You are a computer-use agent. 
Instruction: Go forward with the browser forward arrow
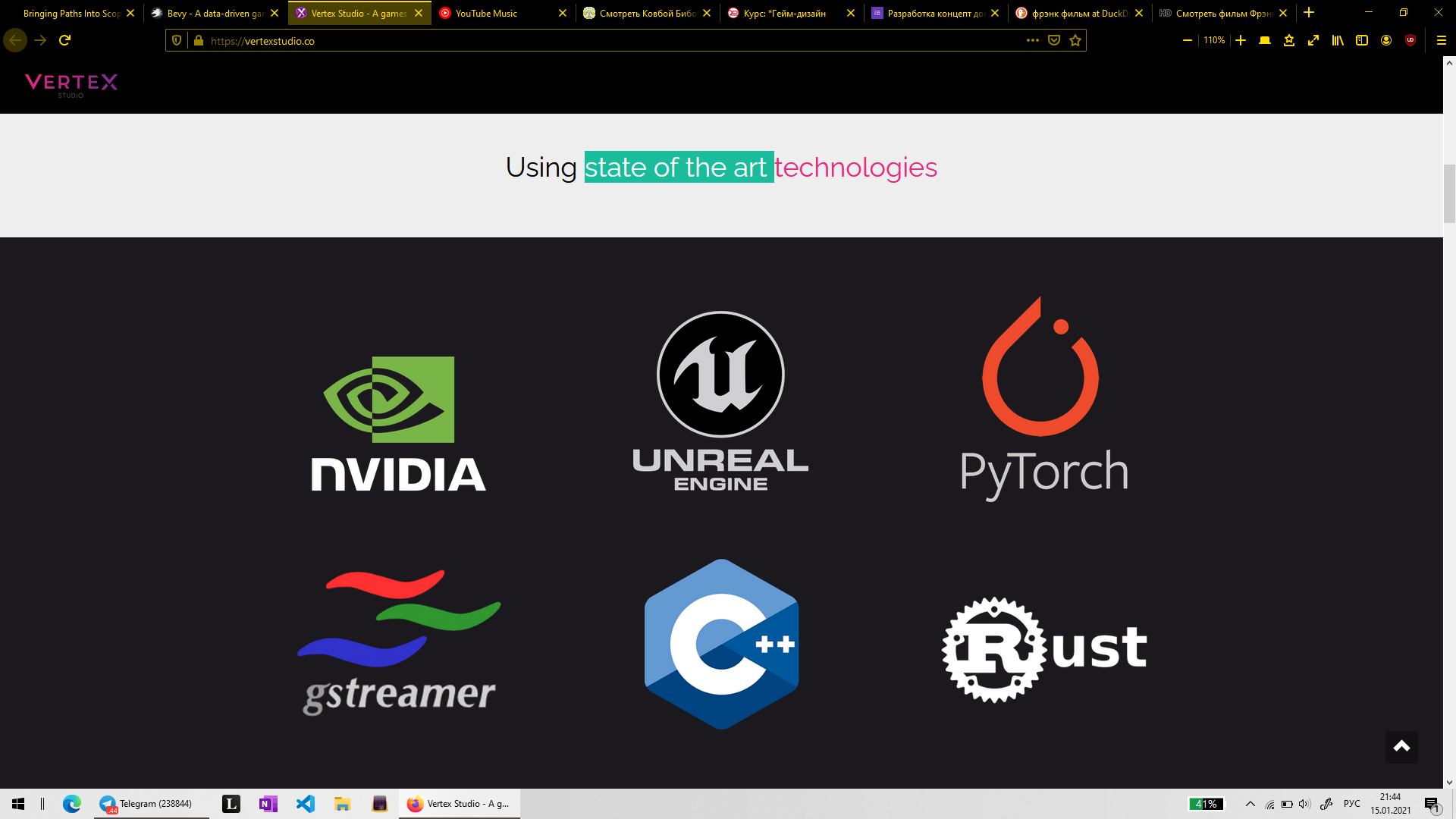40,40
